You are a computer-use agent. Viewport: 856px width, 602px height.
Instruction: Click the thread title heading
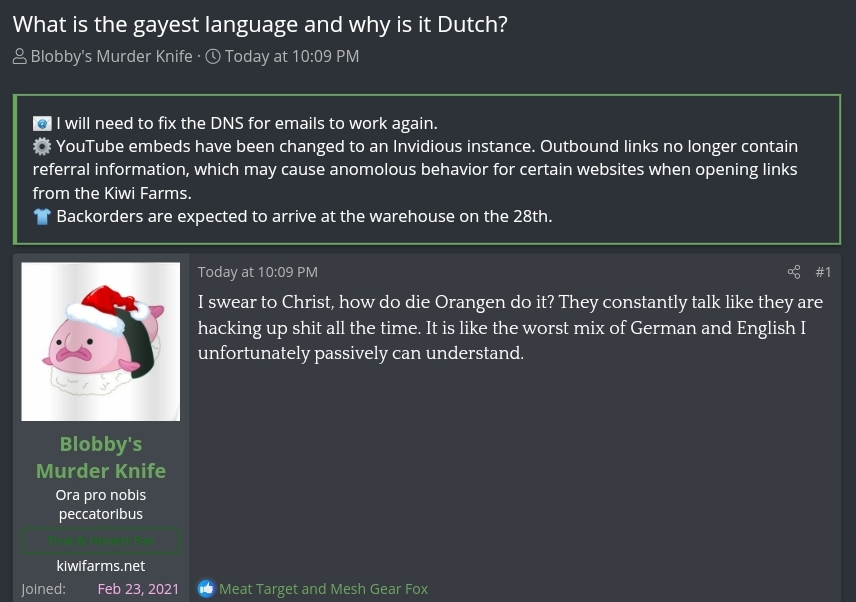[x=260, y=24]
